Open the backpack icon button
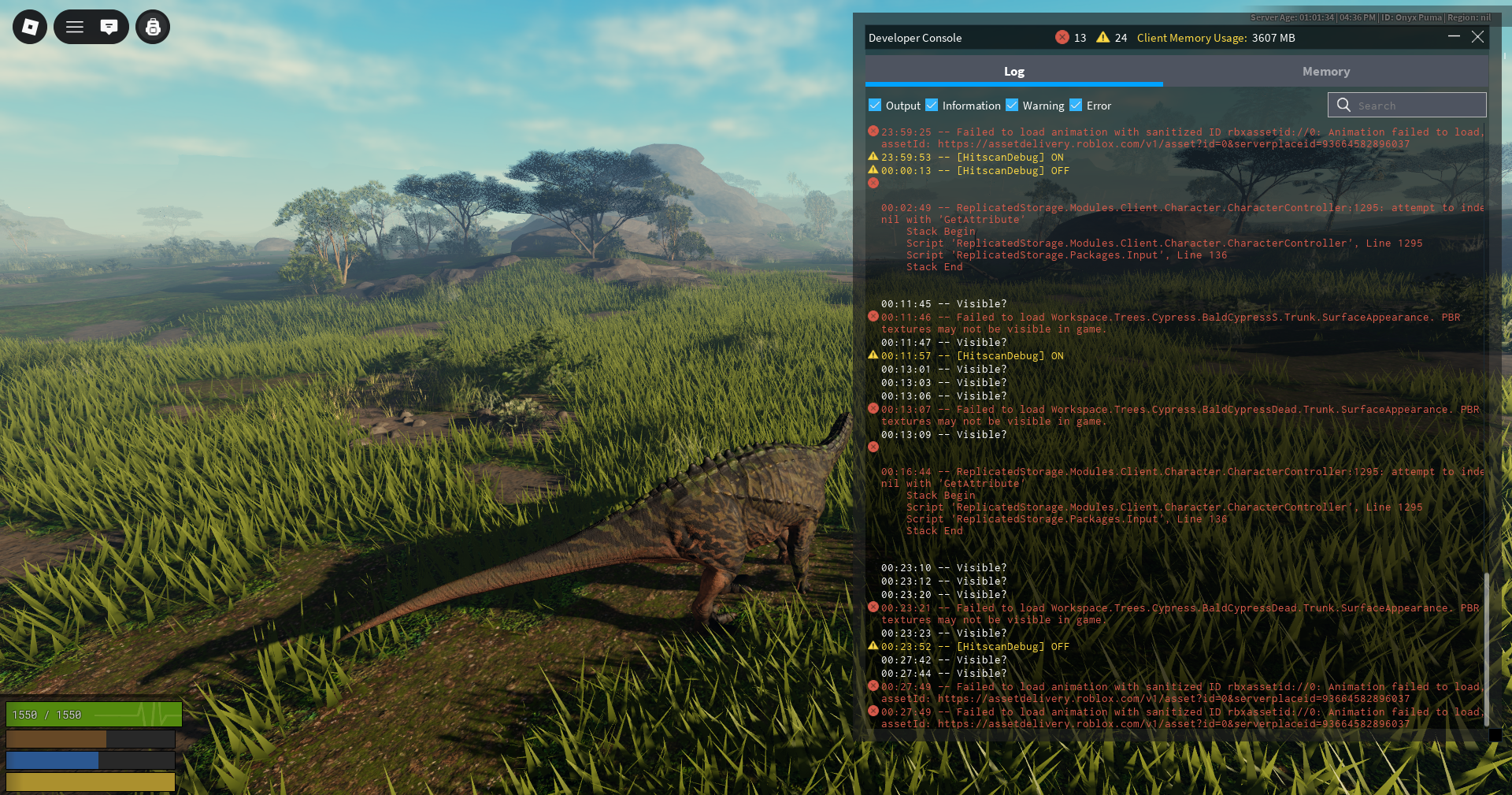The image size is (1512, 795). tap(153, 27)
